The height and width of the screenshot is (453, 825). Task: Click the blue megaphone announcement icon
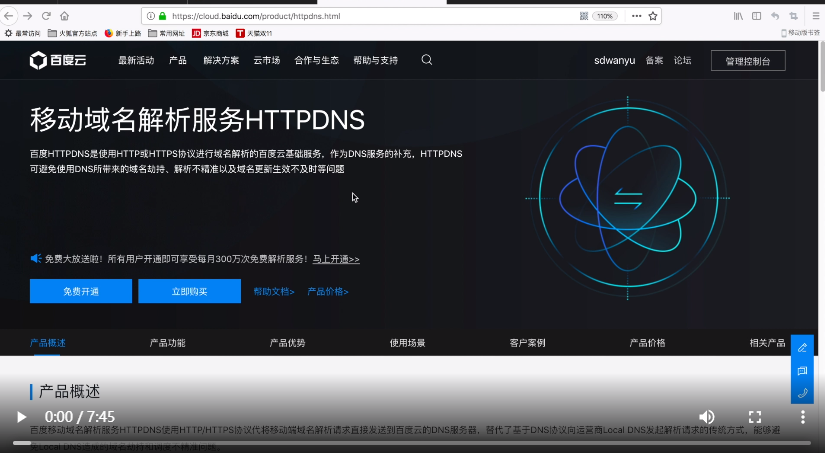(36, 258)
